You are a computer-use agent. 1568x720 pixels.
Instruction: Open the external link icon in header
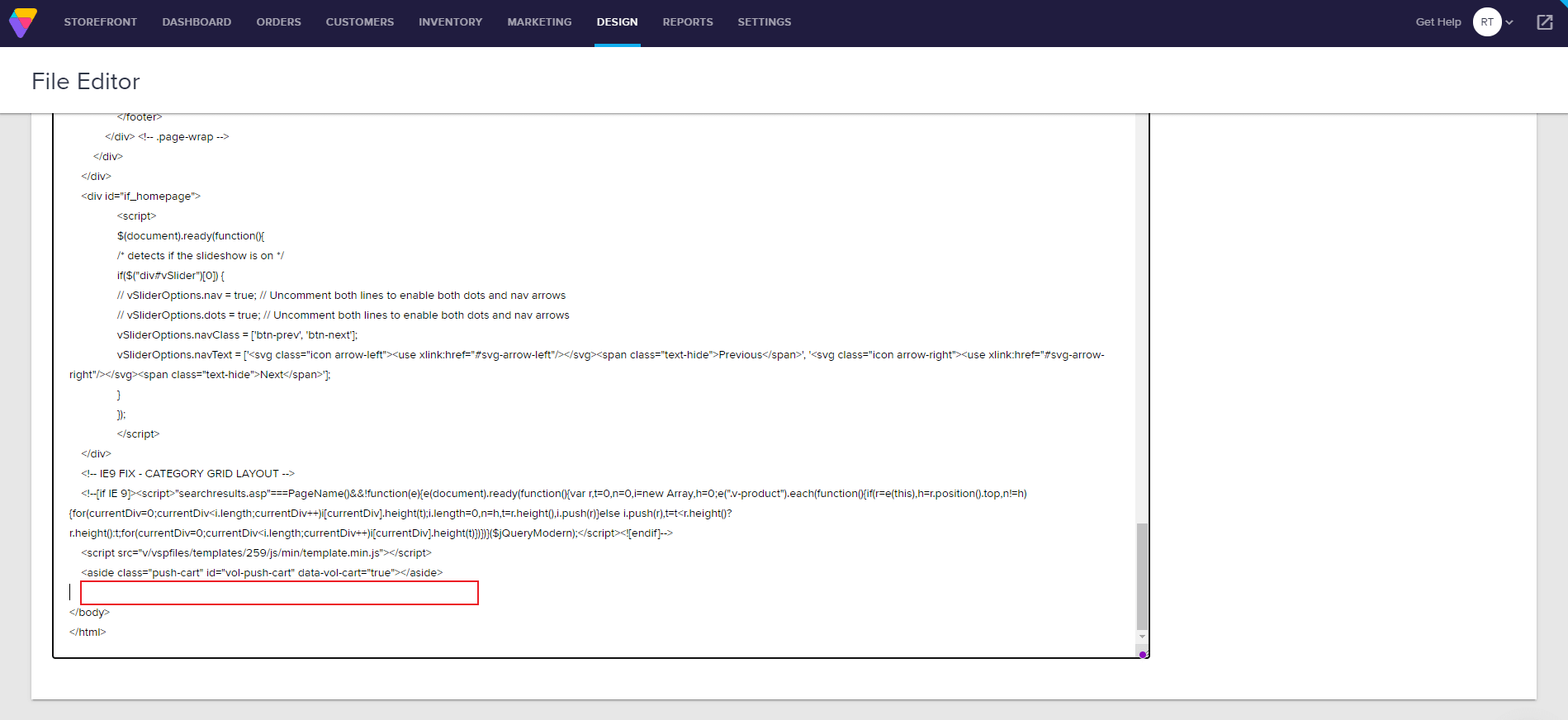point(1544,22)
